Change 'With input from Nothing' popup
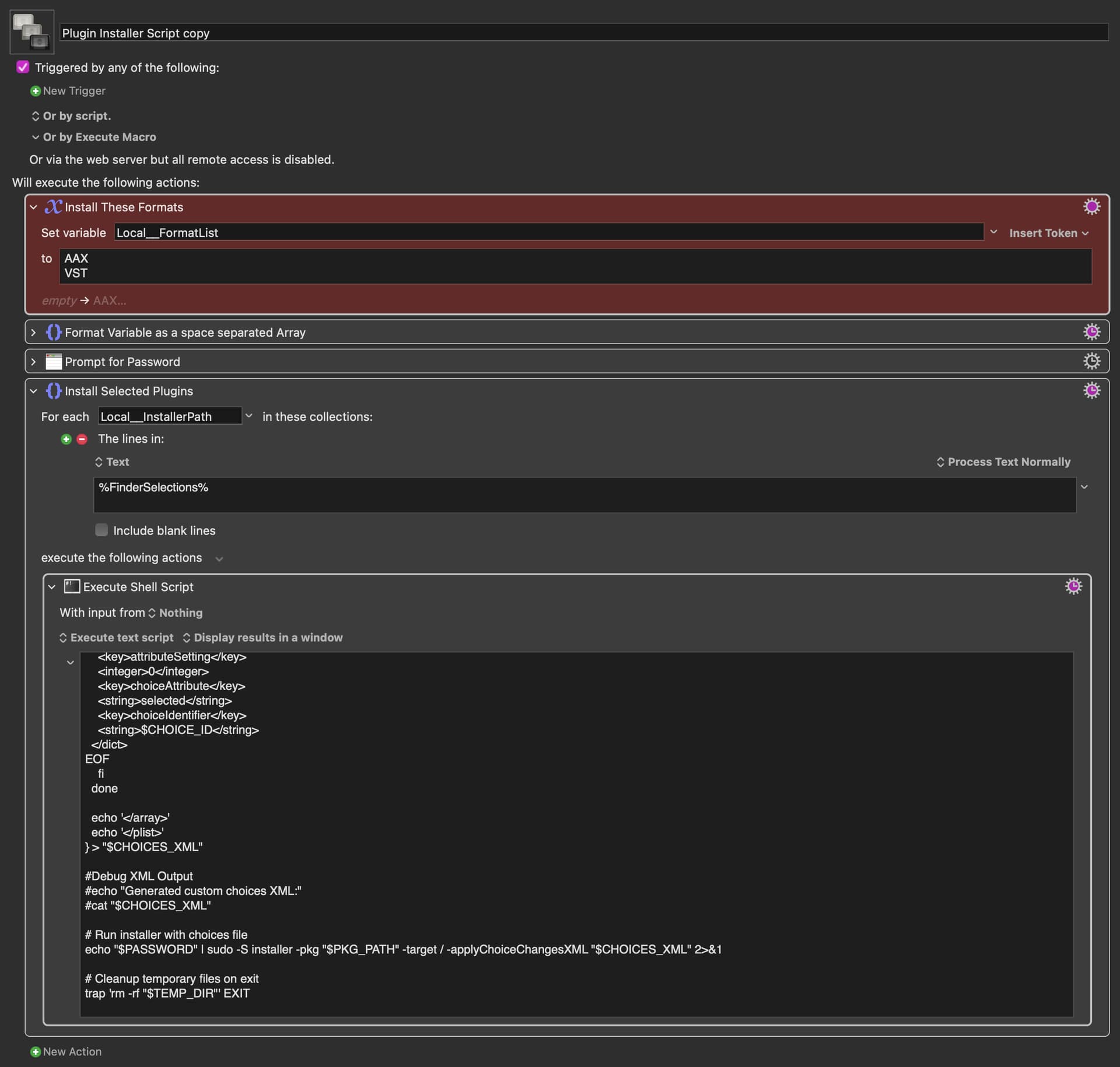Image resolution: width=1120 pixels, height=1067 pixels. pyautogui.click(x=175, y=613)
